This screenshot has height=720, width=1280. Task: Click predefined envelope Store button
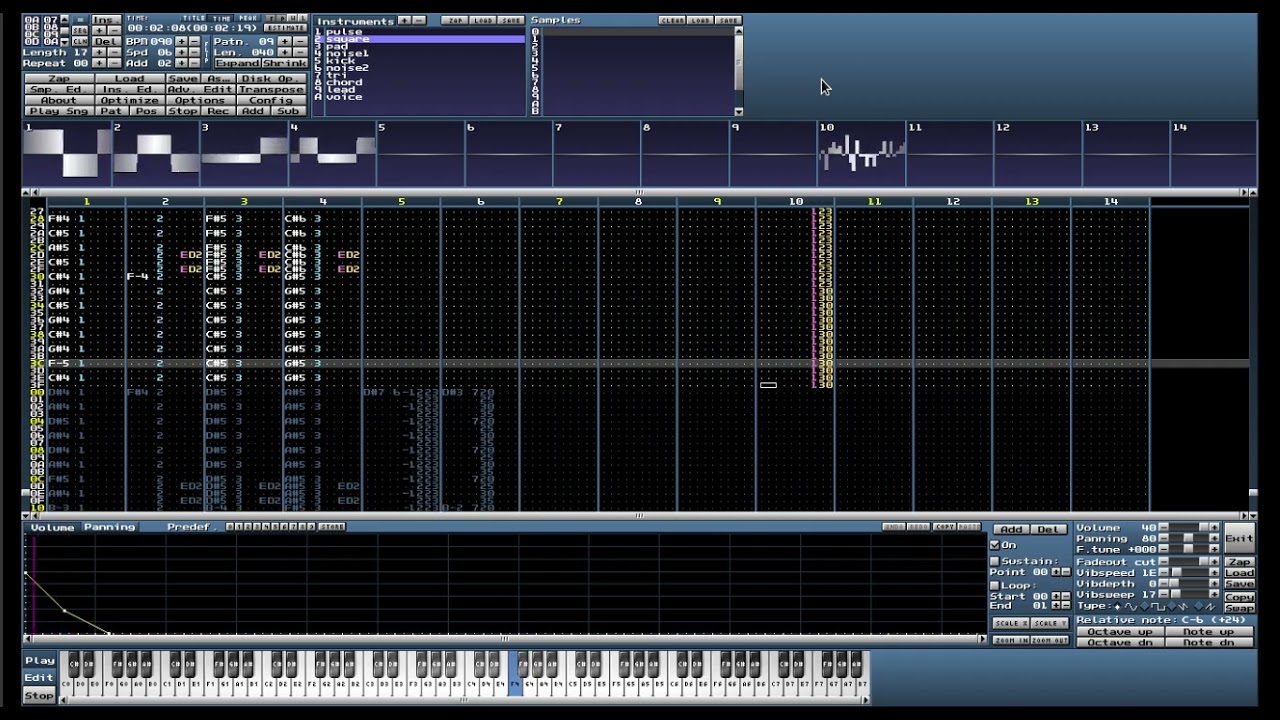331,527
